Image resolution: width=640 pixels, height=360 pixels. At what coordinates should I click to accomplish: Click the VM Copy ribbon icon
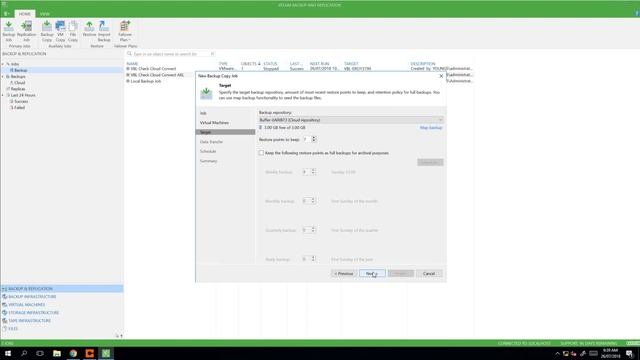(60, 31)
